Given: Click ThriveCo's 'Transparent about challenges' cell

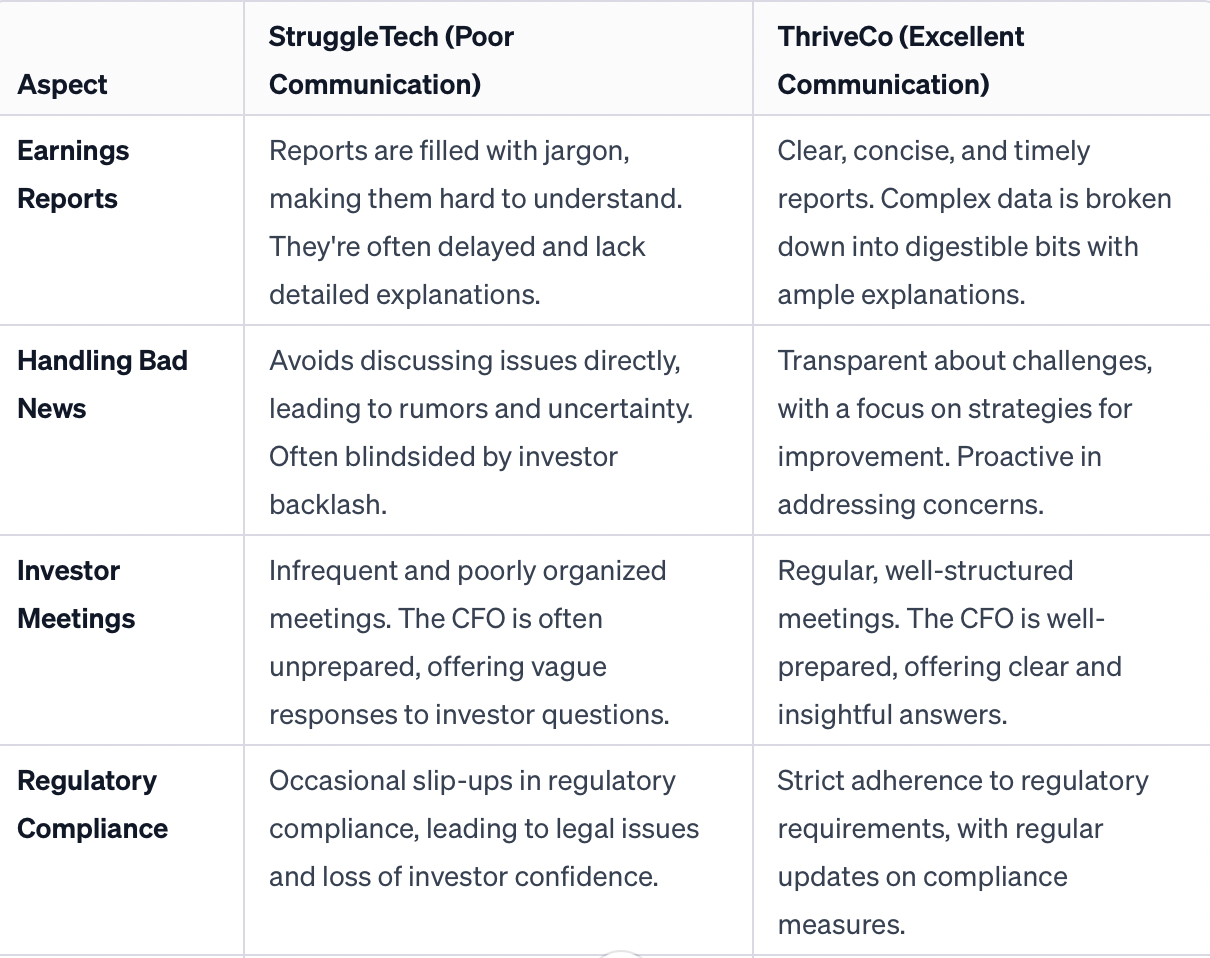Looking at the screenshot, I should click(x=964, y=432).
